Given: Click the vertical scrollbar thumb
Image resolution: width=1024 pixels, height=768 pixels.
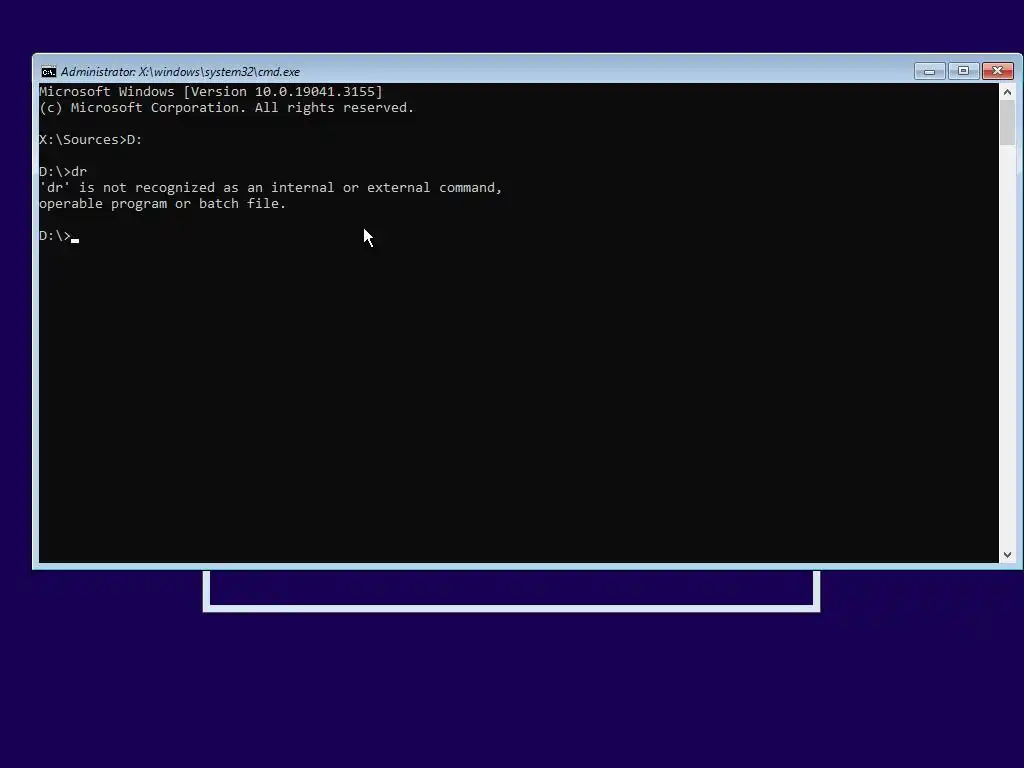Looking at the screenshot, I should pyautogui.click(x=1007, y=123).
